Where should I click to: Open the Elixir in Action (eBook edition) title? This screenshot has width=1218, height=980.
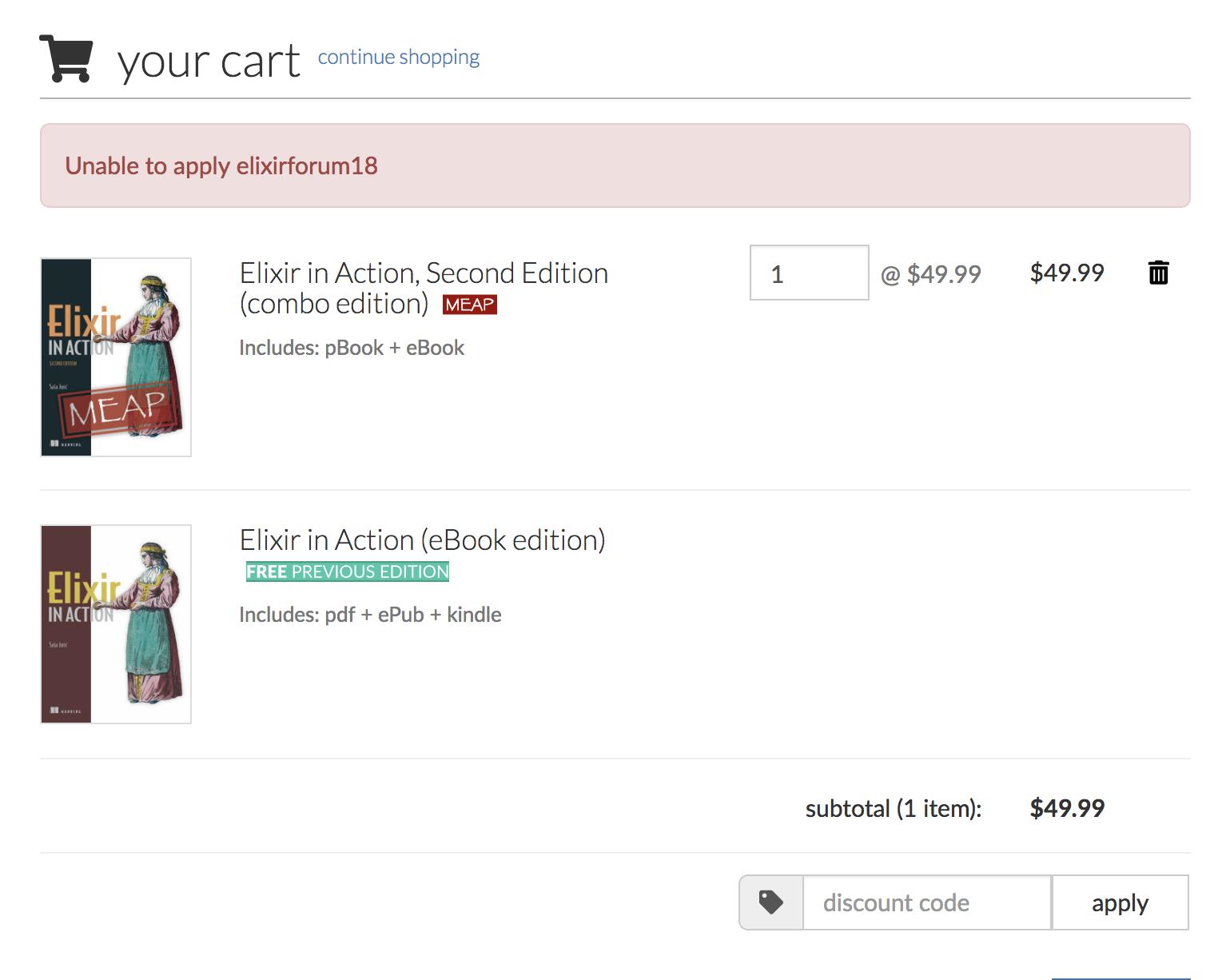point(422,540)
